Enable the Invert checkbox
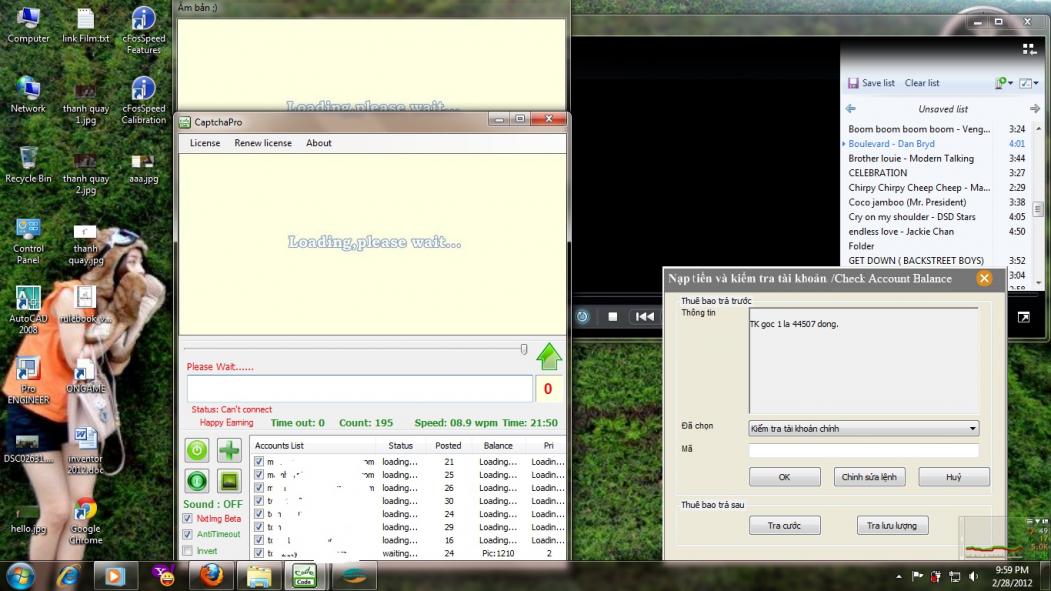The image size is (1051, 591). coord(188,551)
